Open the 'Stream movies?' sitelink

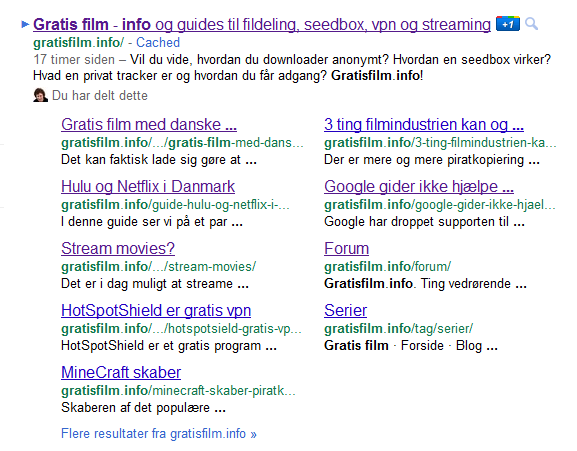[x=118, y=248]
